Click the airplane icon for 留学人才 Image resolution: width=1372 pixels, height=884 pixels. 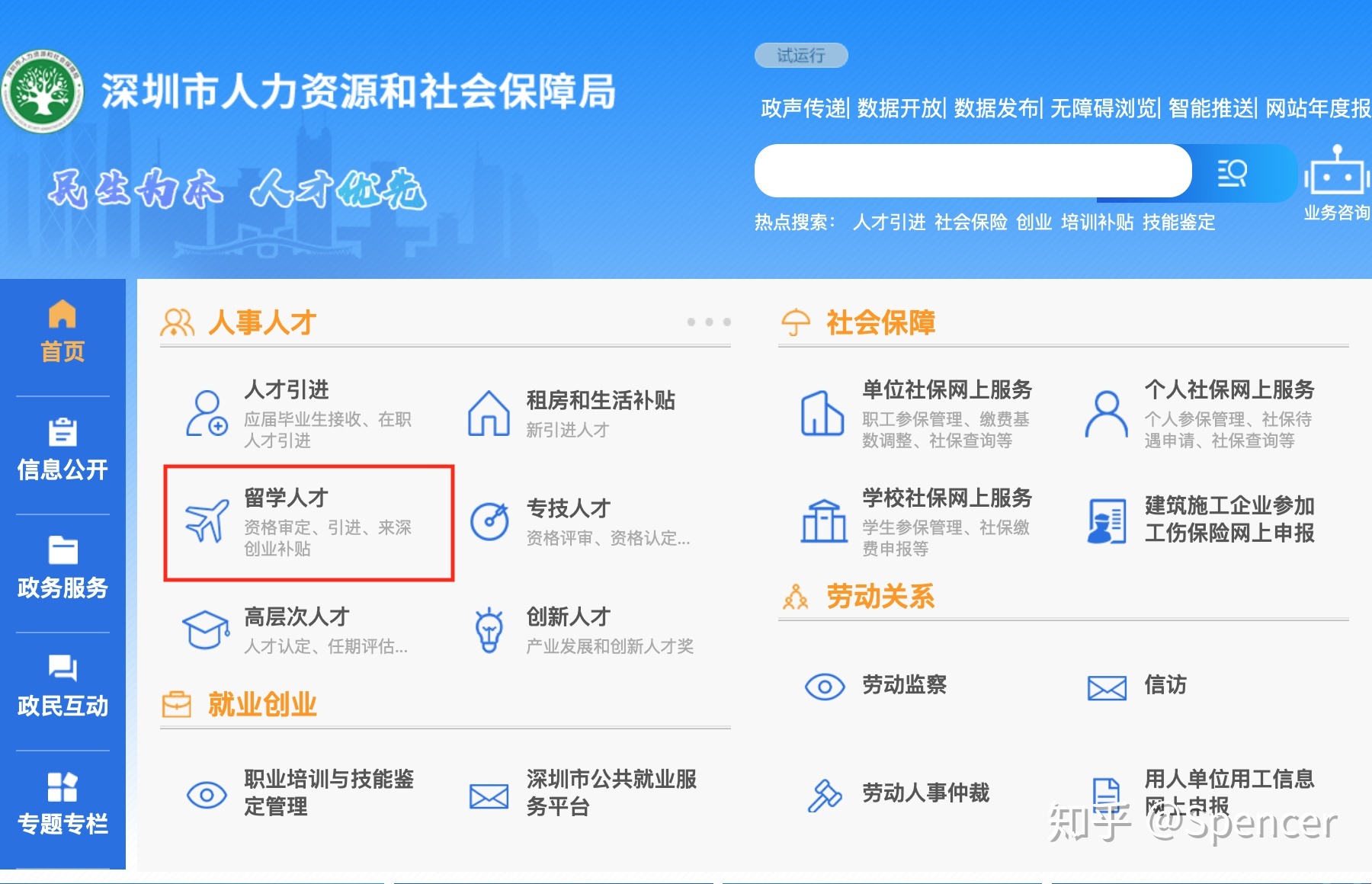click(207, 521)
